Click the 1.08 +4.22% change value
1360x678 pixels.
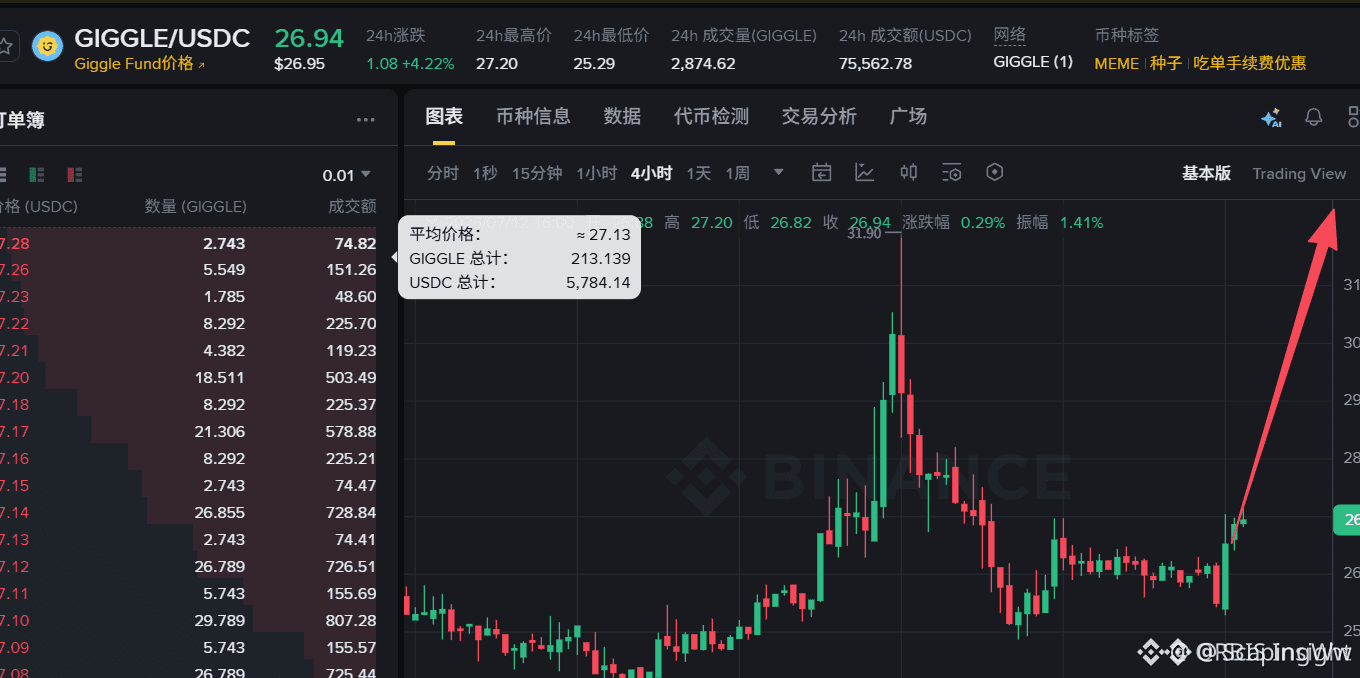410,63
